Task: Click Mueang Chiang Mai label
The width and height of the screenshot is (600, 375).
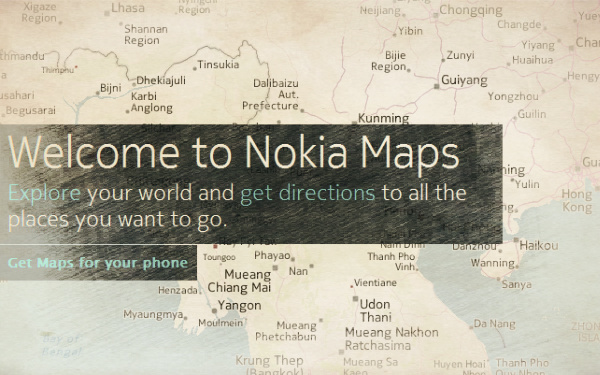Action: point(240,281)
